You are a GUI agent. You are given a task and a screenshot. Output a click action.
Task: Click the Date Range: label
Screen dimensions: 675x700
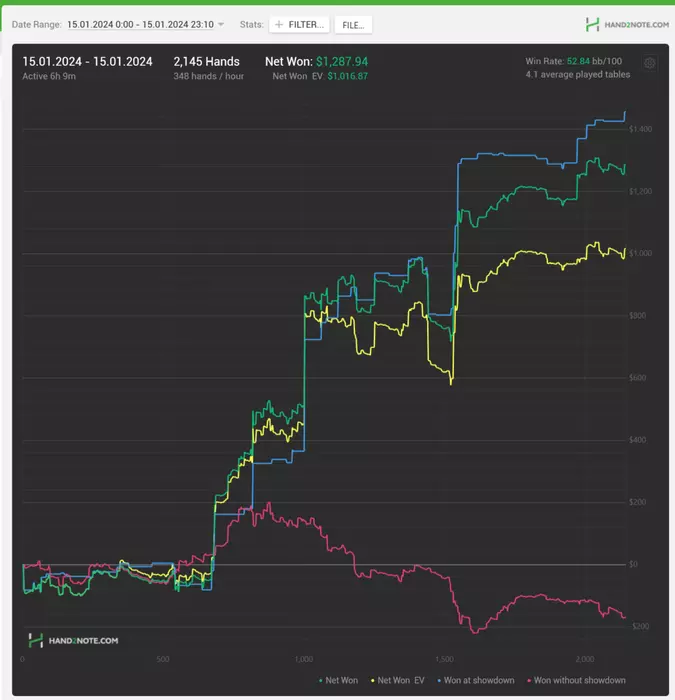point(37,25)
